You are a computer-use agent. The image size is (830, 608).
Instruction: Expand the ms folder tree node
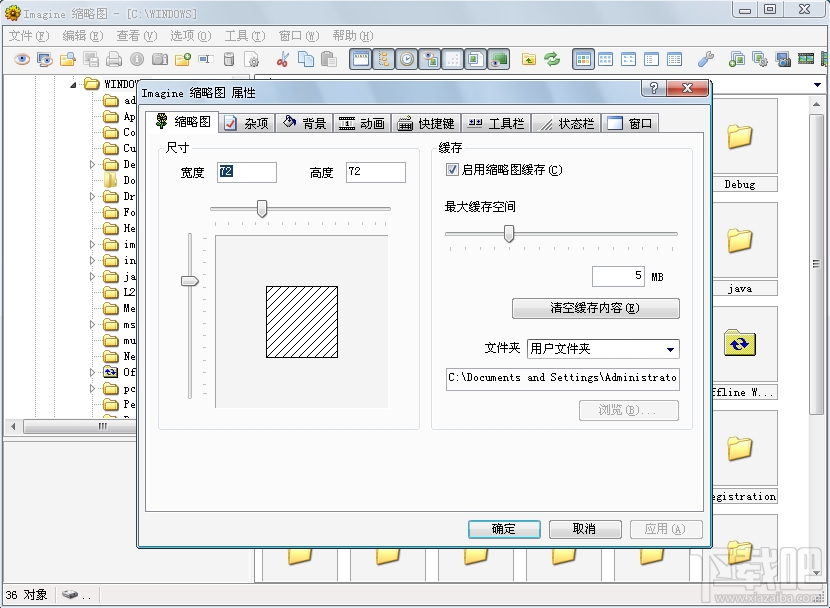[x=92, y=324]
